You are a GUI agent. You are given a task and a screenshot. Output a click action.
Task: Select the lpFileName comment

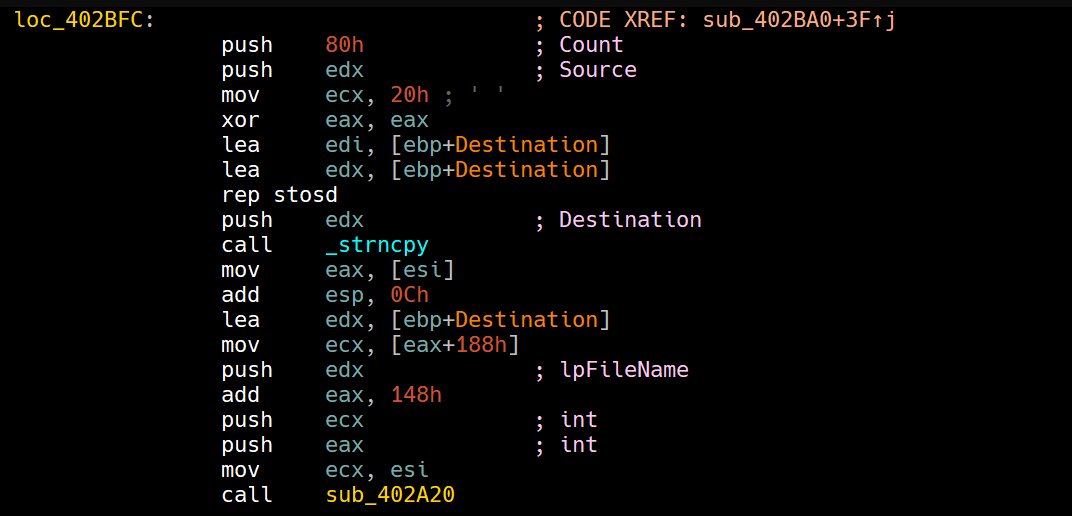click(x=623, y=370)
